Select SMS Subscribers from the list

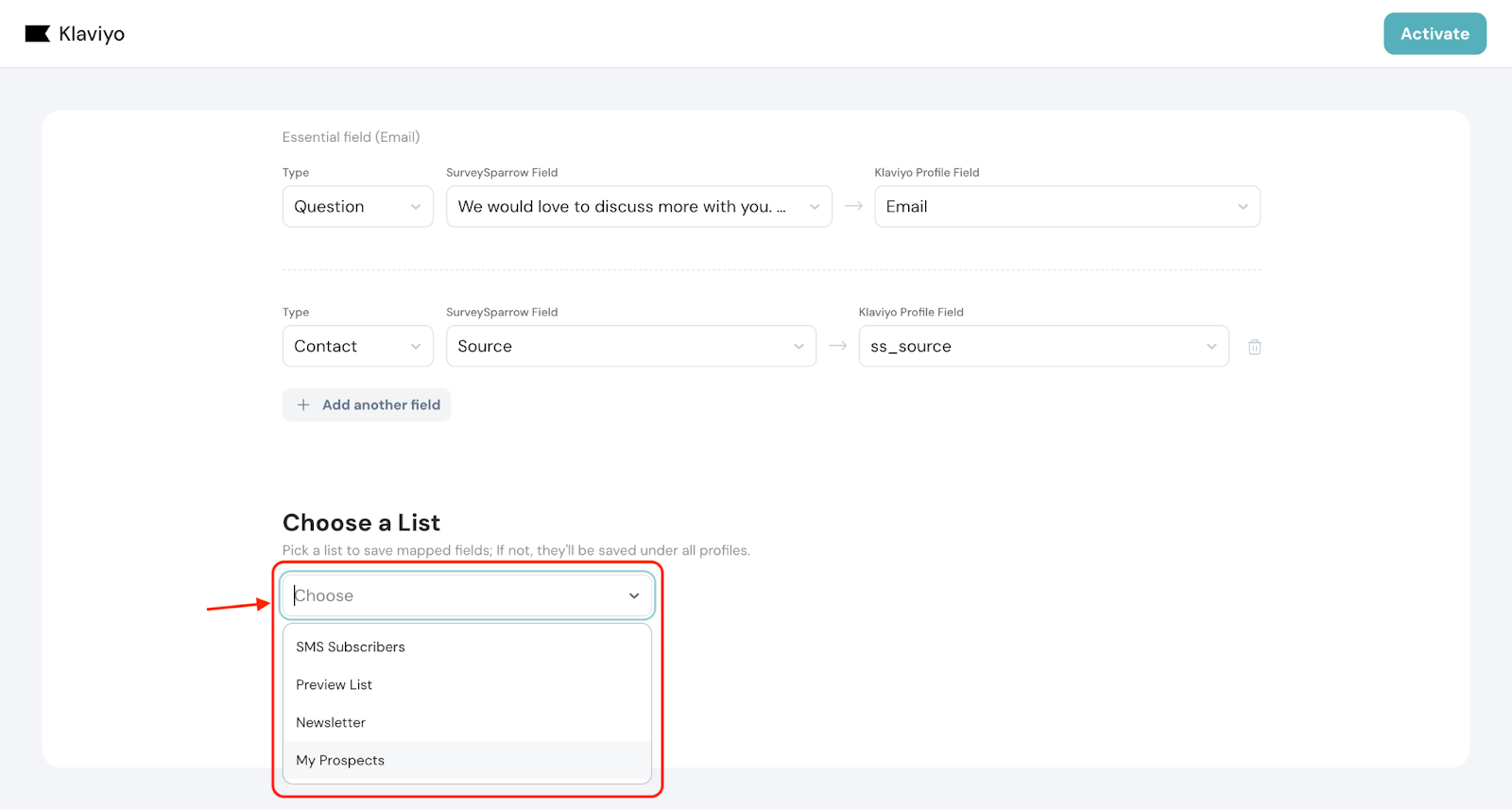351,647
